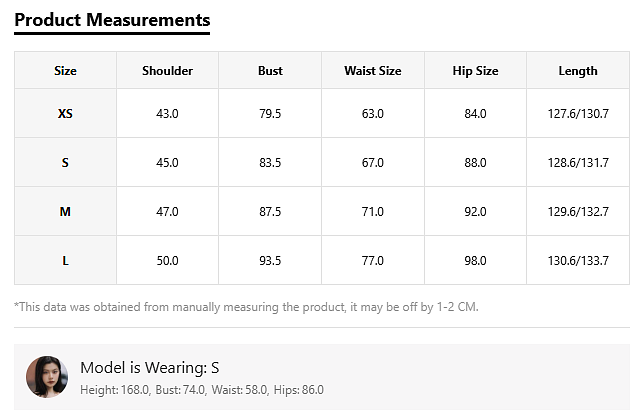Image resolution: width=638 pixels, height=416 pixels.
Task: Select the L hip value 98.0
Action: (x=475, y=261)
